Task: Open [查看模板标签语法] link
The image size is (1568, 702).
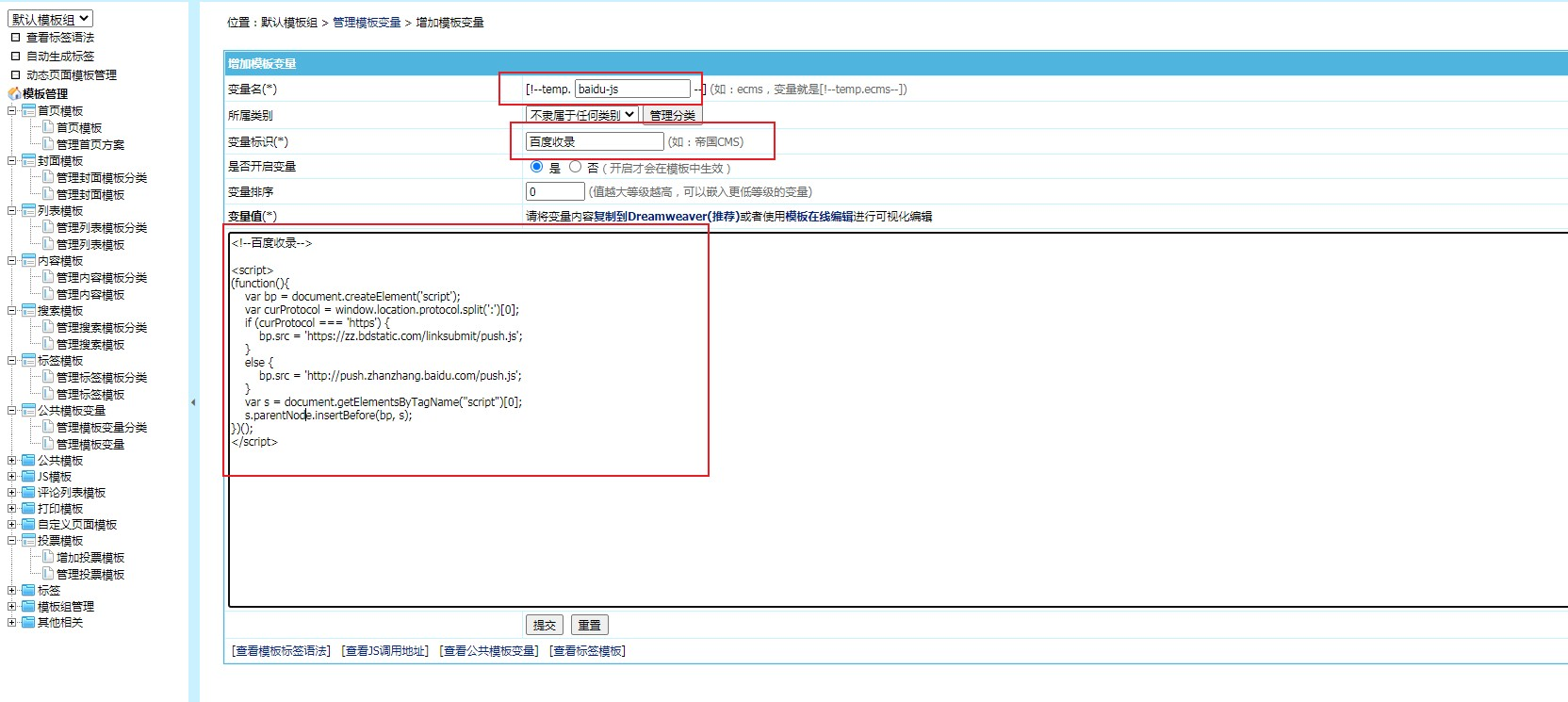Action: [x=281, y=650]
